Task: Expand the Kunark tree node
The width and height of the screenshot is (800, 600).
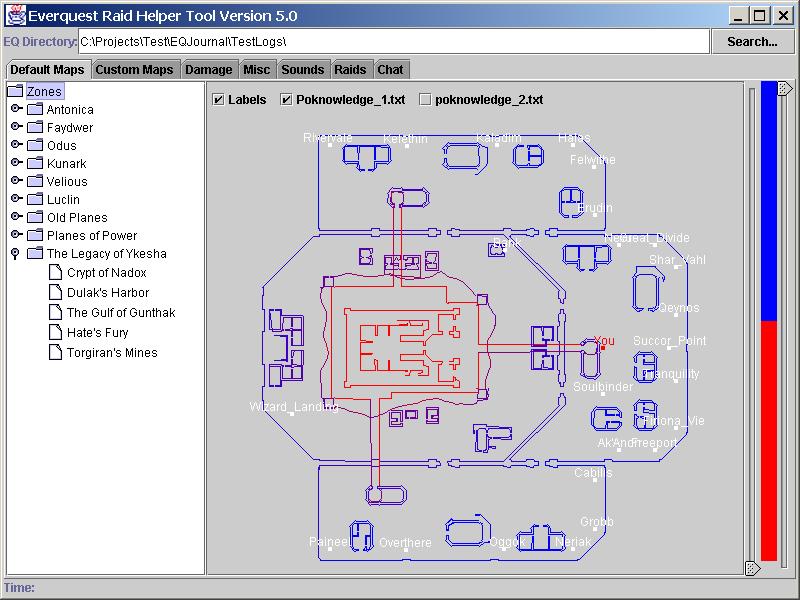Action: click(x=16, y=163)
